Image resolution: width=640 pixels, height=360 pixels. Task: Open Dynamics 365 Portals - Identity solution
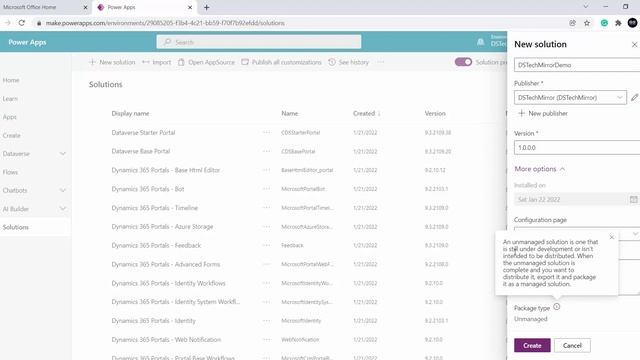(153, 321)
